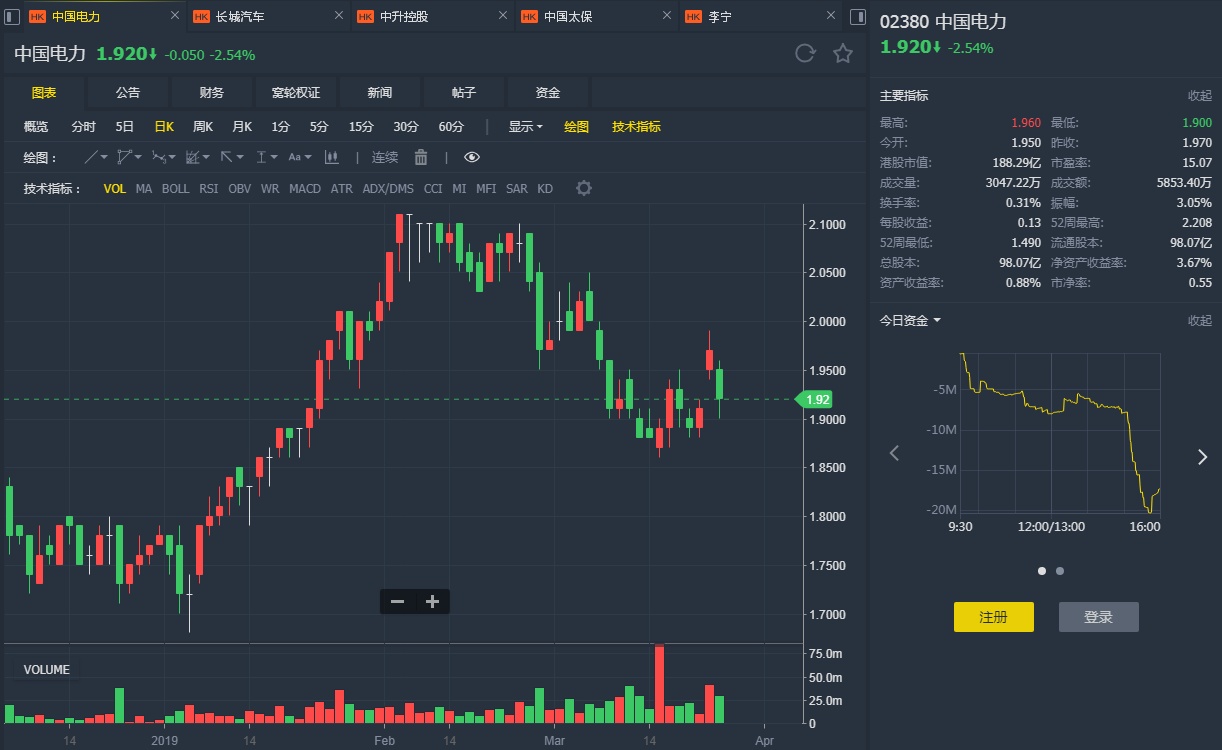Screen dimensions: 1222x750
Task: Open technical indicator settings gear
Action: pos(584,189)
